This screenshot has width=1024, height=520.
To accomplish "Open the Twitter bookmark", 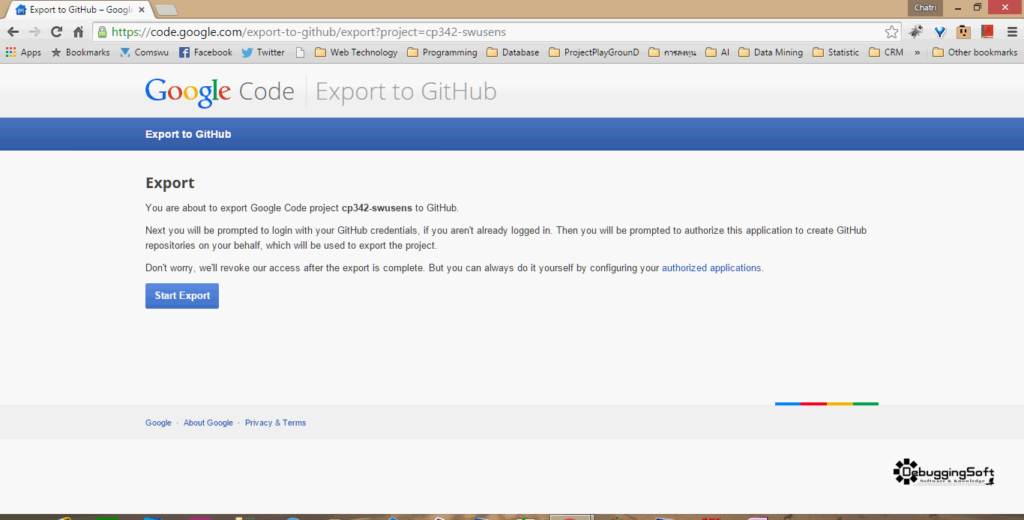I will 263,52.
